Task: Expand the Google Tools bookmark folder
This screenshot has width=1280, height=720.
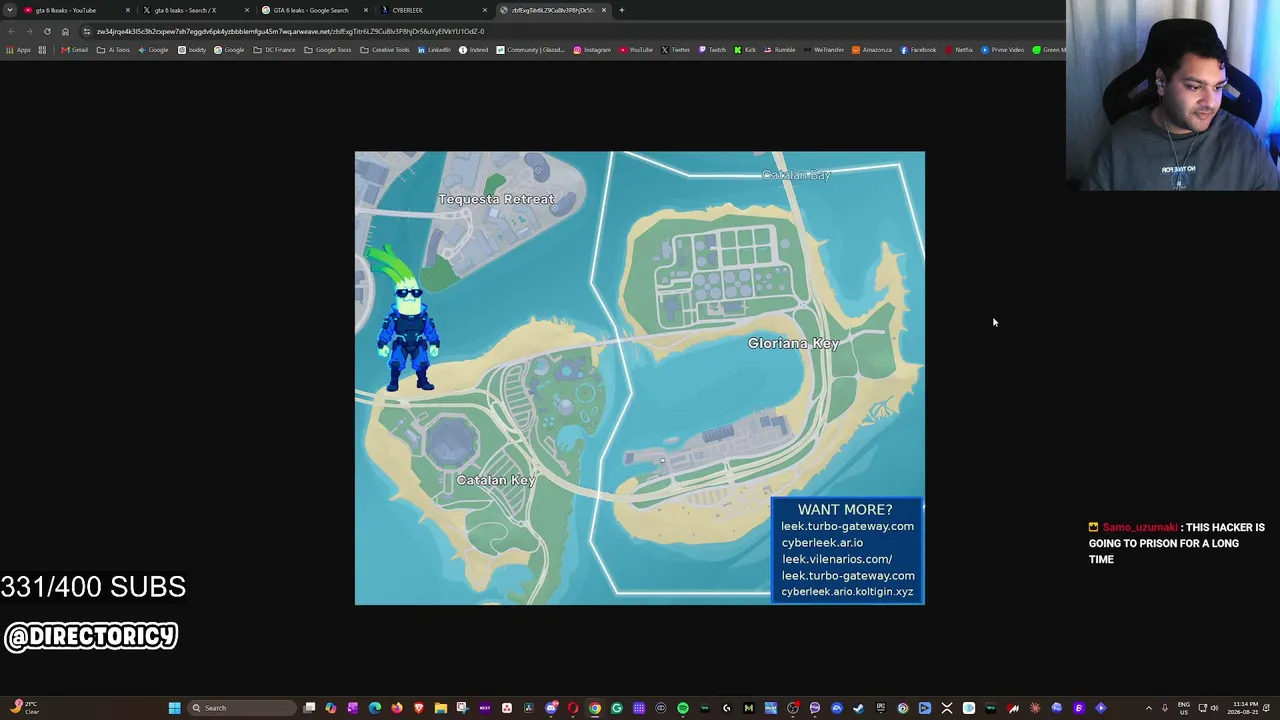Action: tap(328, 50)
